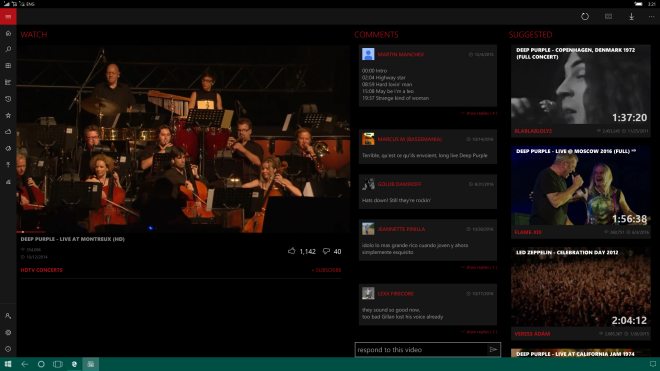Click the main video player area
The height and width of the screenshot is (371, 660).
point(183,138)
